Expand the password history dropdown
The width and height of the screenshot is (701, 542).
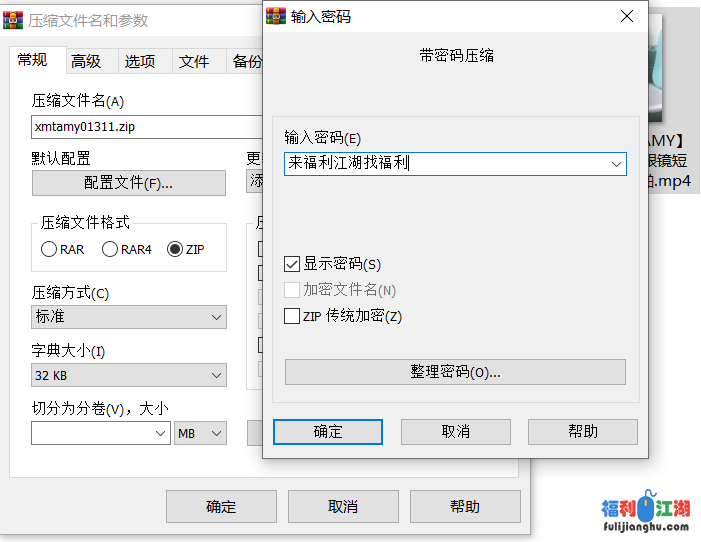pos(616,164)
